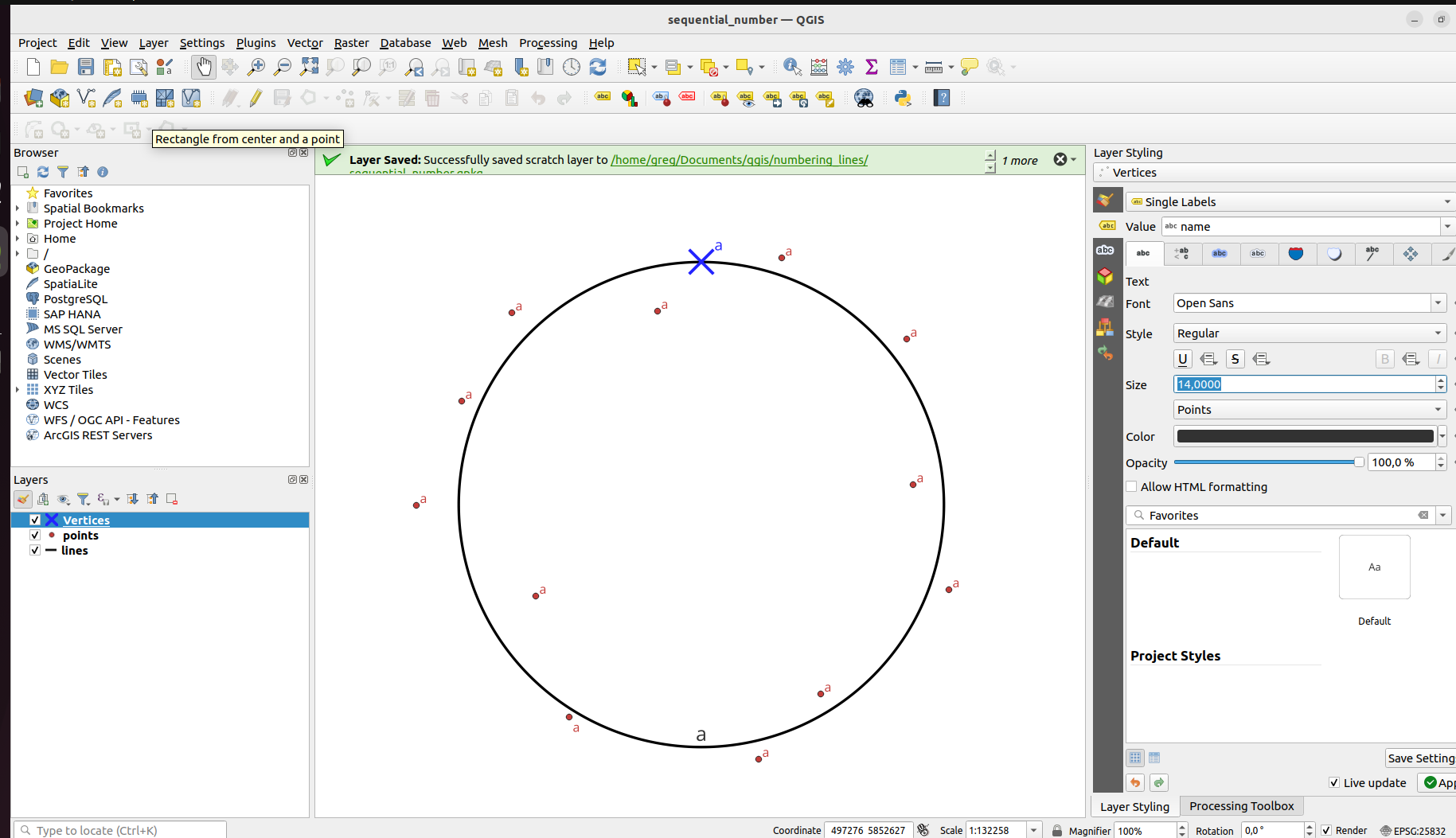Open the size unit Points dropdown
The width and height of the screenshot is (1456, 838).
1310,409
